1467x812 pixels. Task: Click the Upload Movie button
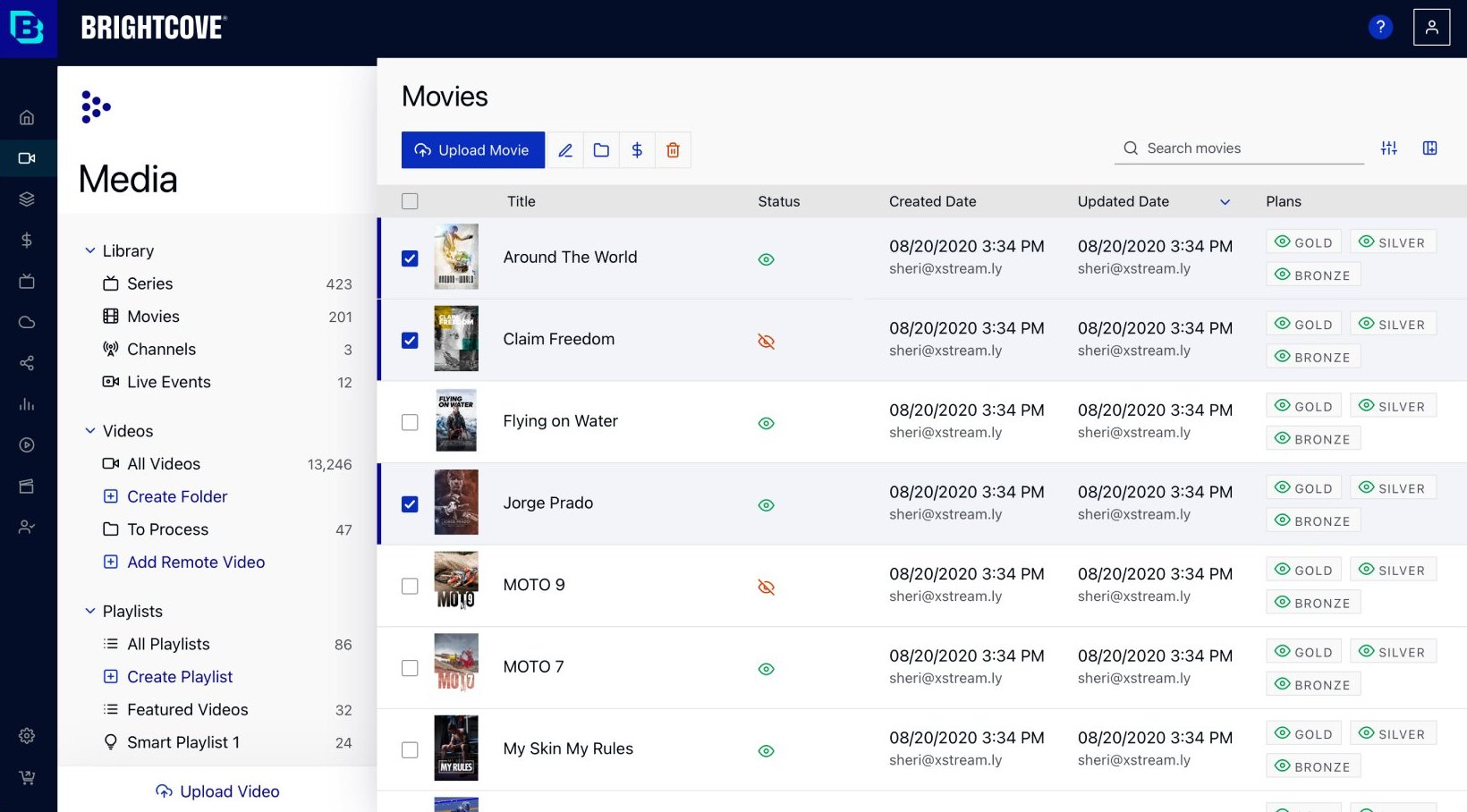tap(473, 150)
